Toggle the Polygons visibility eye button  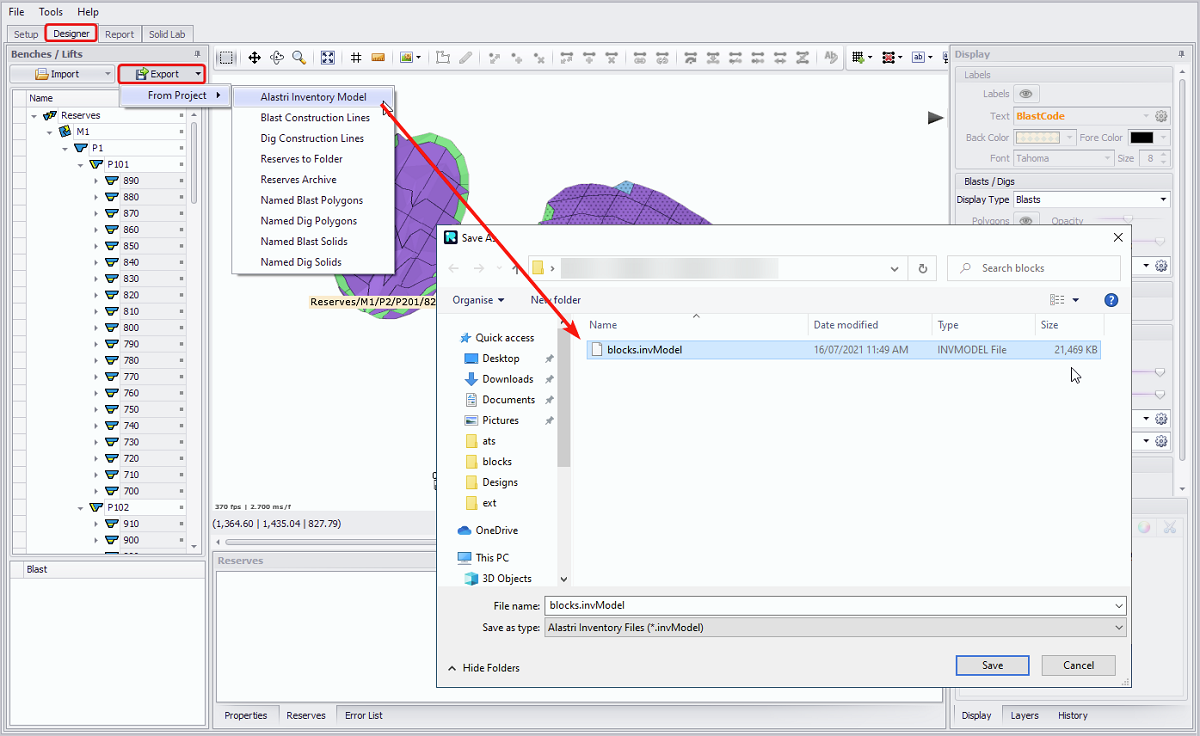[1025, 221]
